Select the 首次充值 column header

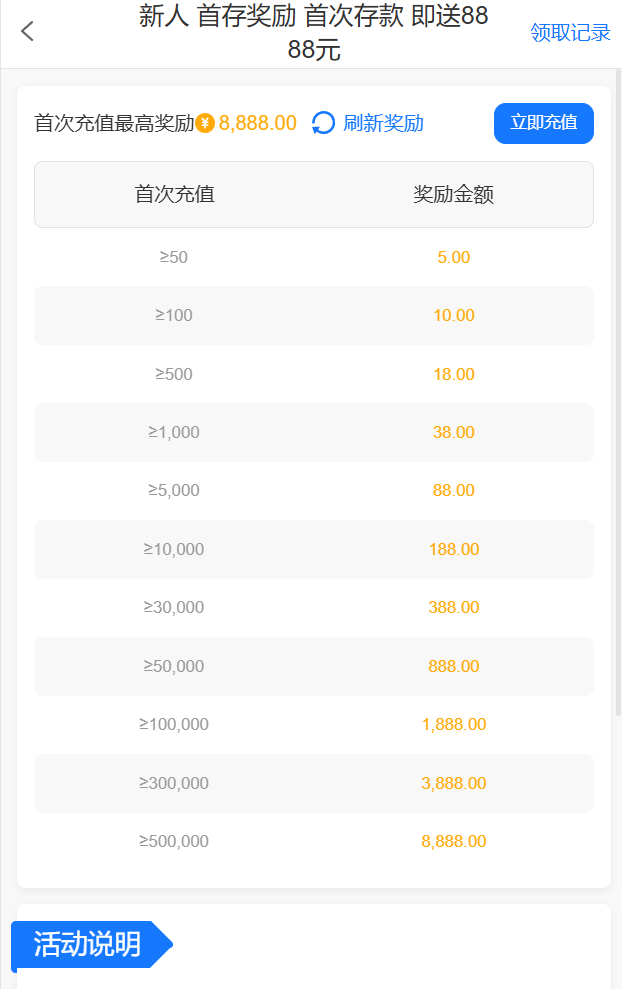[x=174, y=194]
